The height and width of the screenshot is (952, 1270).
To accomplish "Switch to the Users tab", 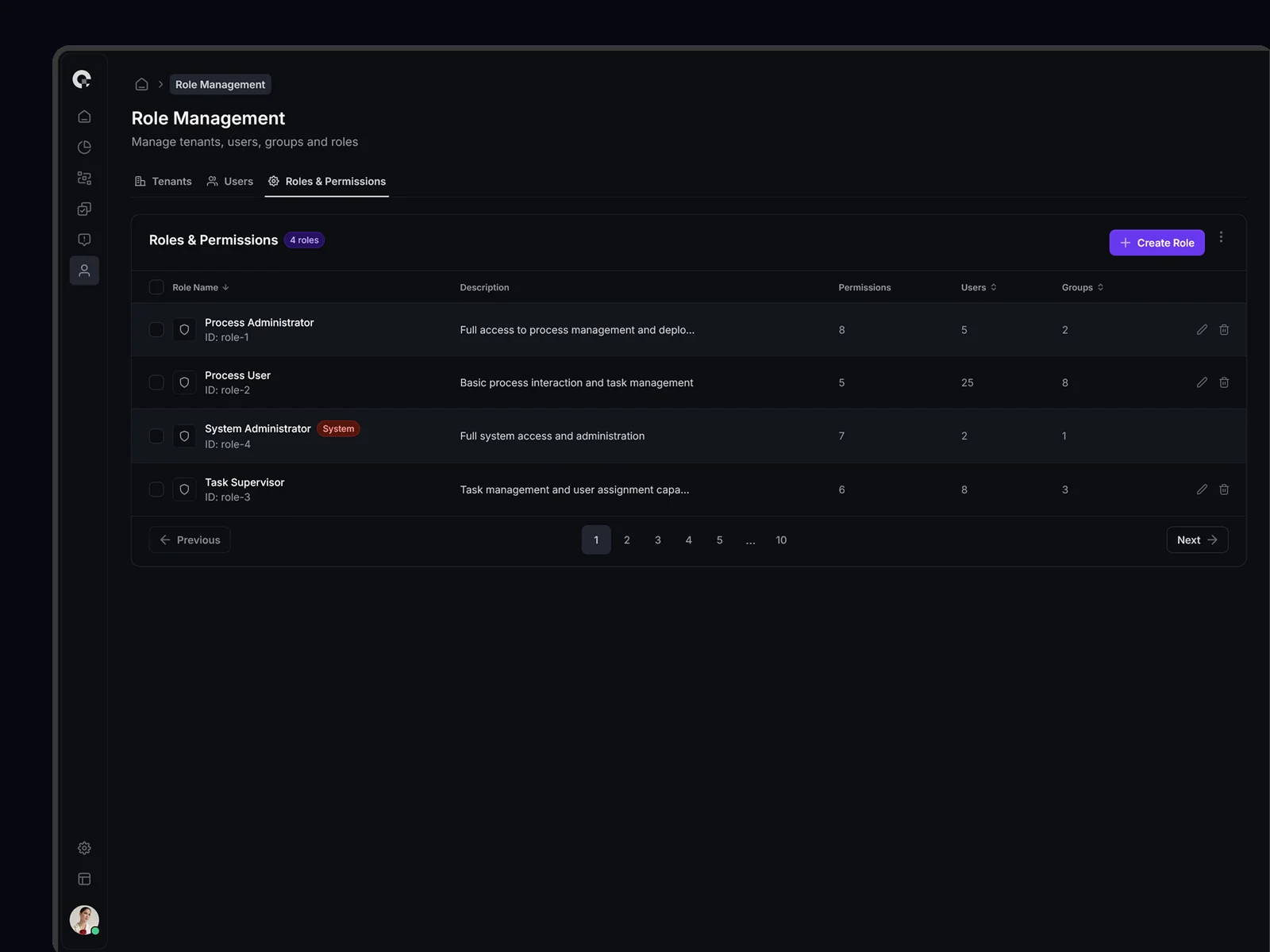I will [x=230, y=182].
